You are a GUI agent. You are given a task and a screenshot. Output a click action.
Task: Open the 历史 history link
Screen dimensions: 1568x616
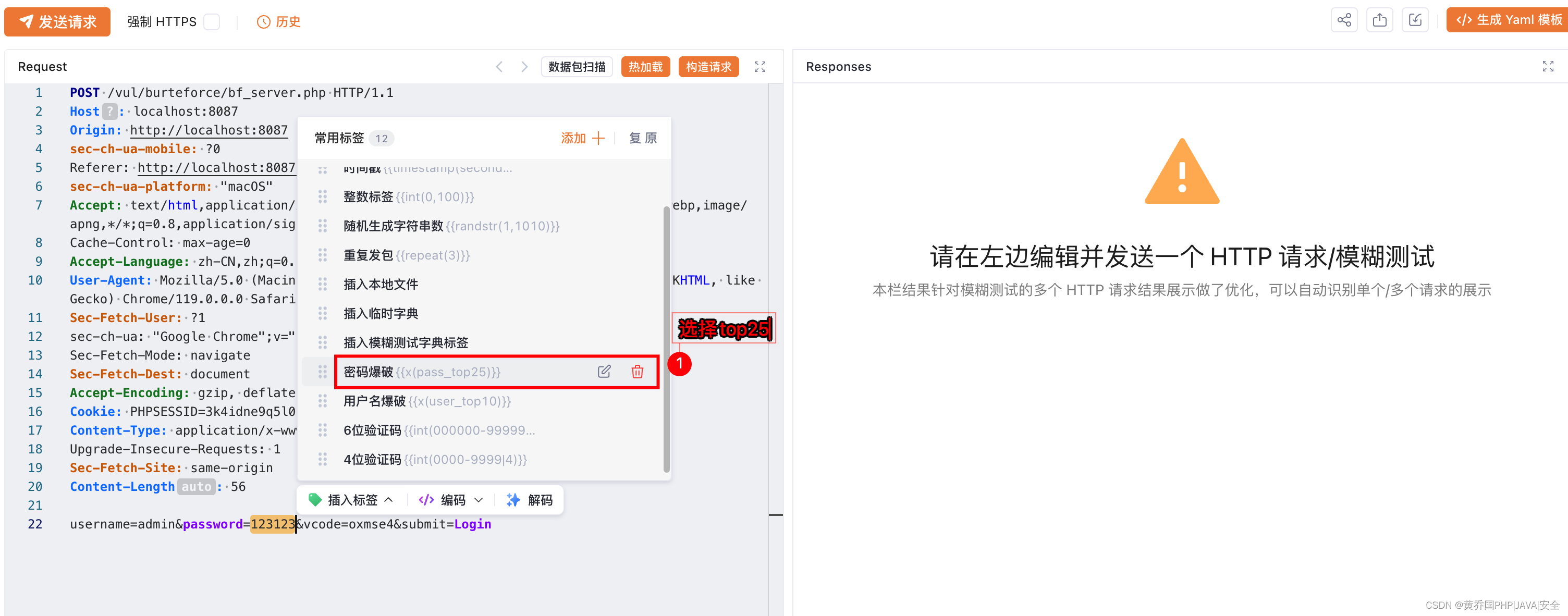point(279,22)
